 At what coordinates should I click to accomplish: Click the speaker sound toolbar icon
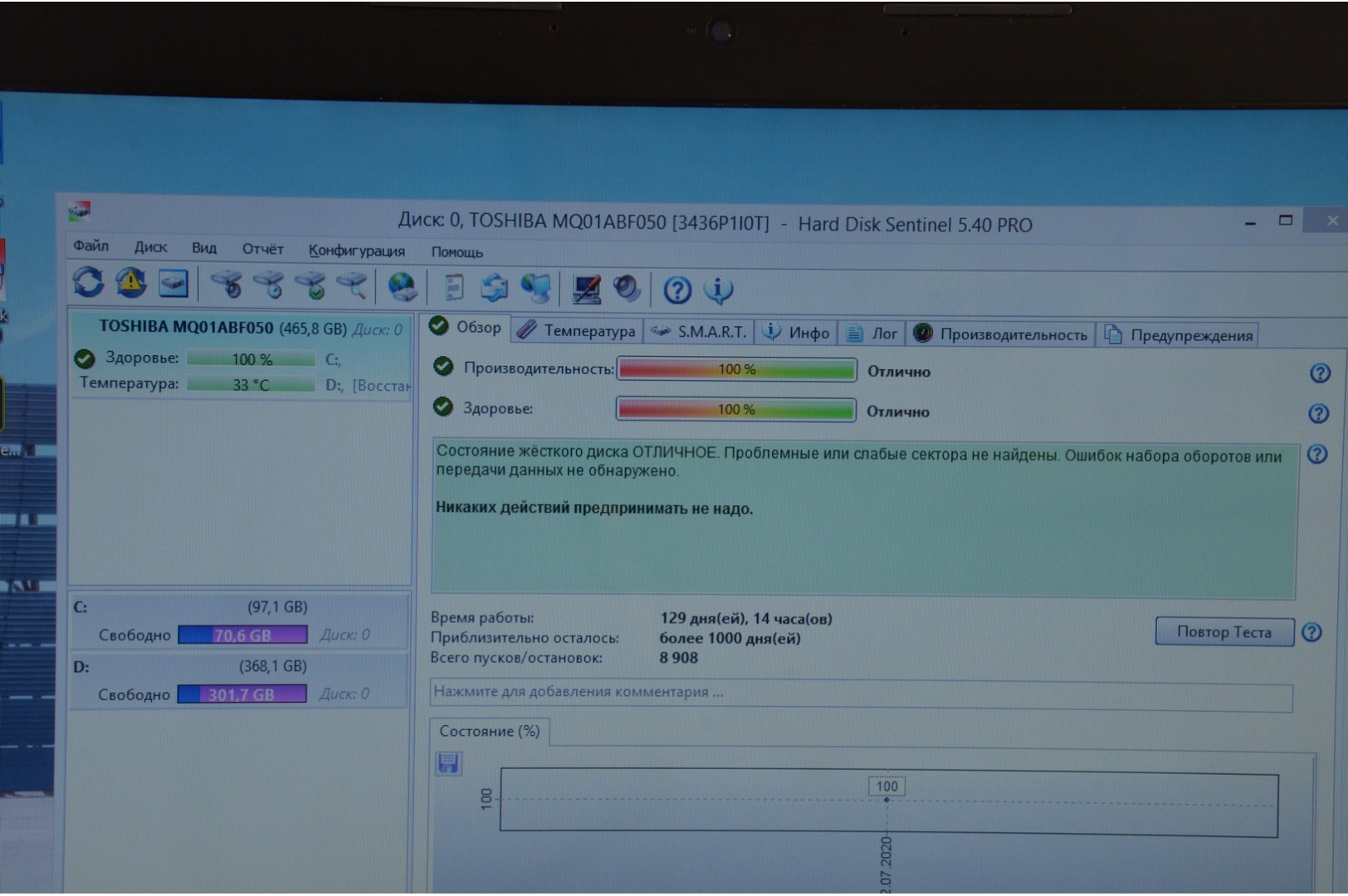627,289
